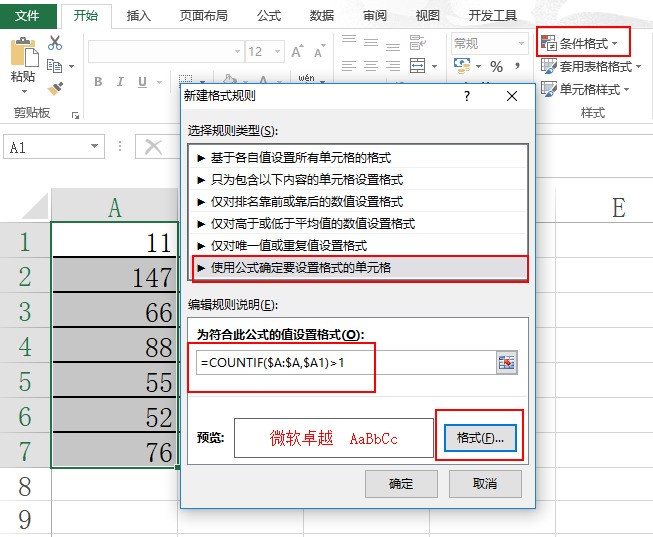Screen dimensions: 653x537
Task: Open the 数据 ribbon tab
Action: 322,15
